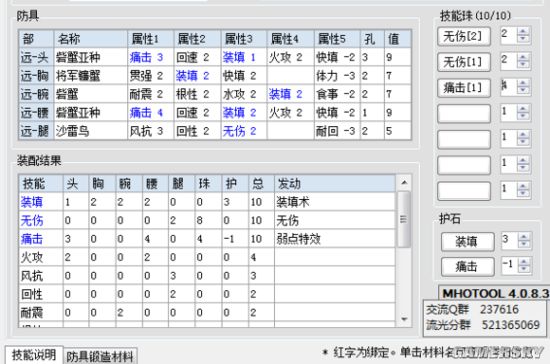Viewport: 550px width, 364px height.
Task: Click the 技能 column header in results table
Action: click(x=41, y=183)
